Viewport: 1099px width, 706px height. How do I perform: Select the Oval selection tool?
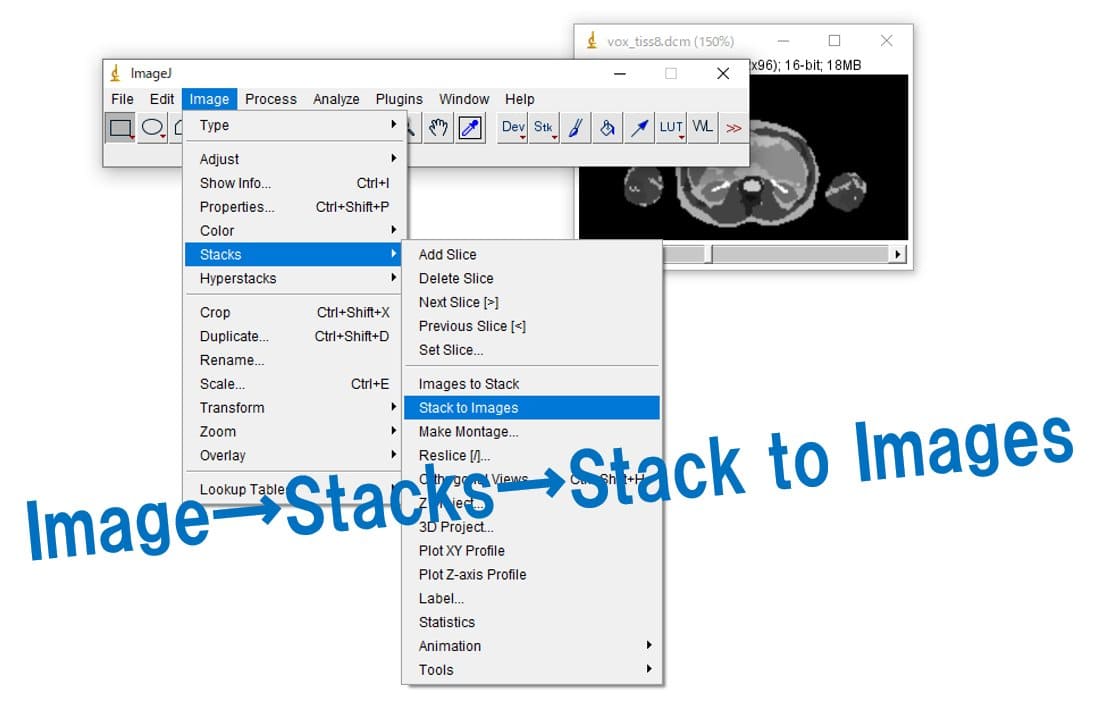tap(153, 128)
